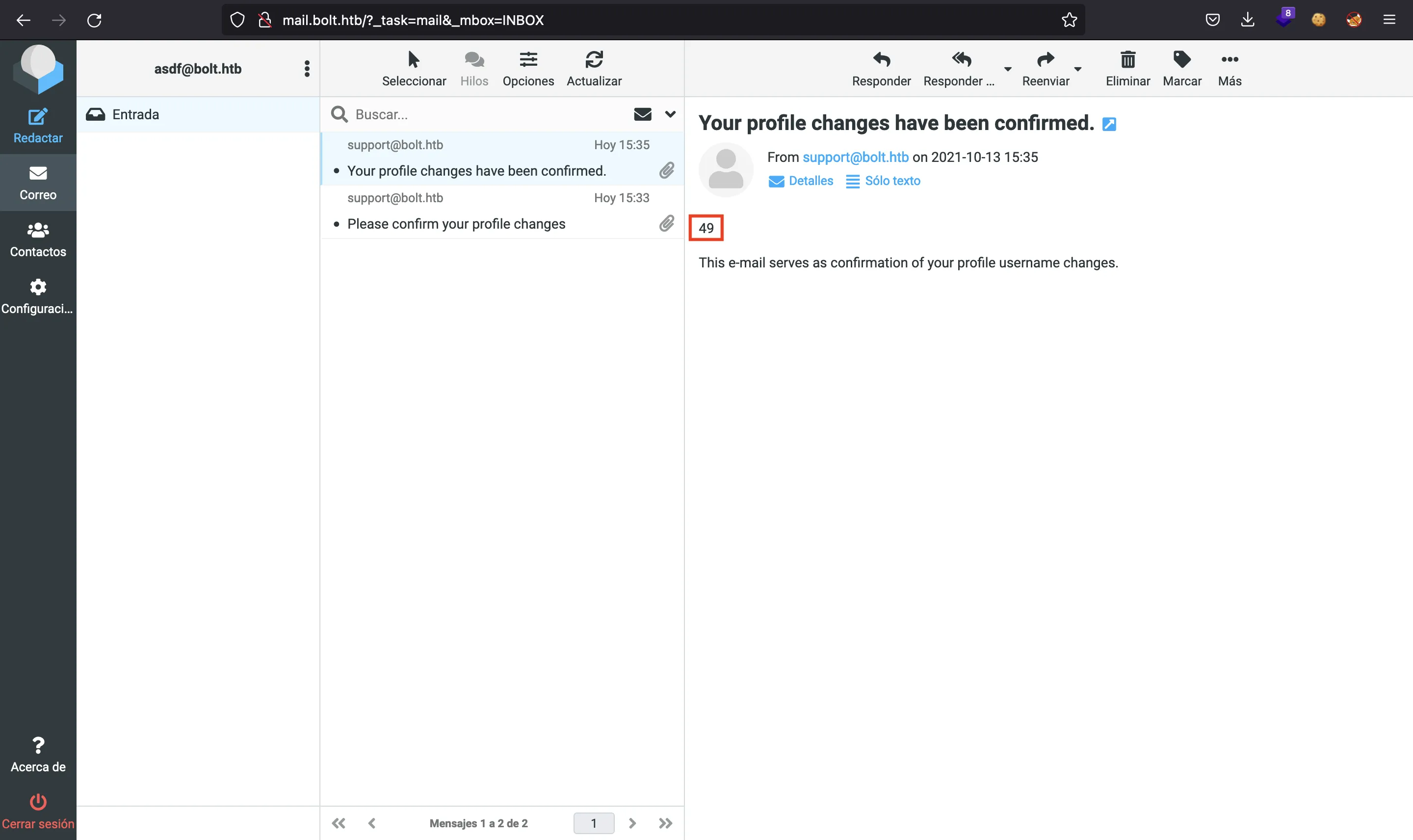This screenshot has width=1413, height=840.
Task: Click the shield tracking protection icon
Action: pos(237,21)
